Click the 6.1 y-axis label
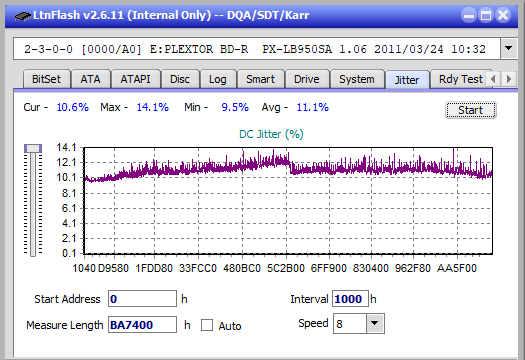The height and width of the screenshot is (360, 525). [69, 208]
